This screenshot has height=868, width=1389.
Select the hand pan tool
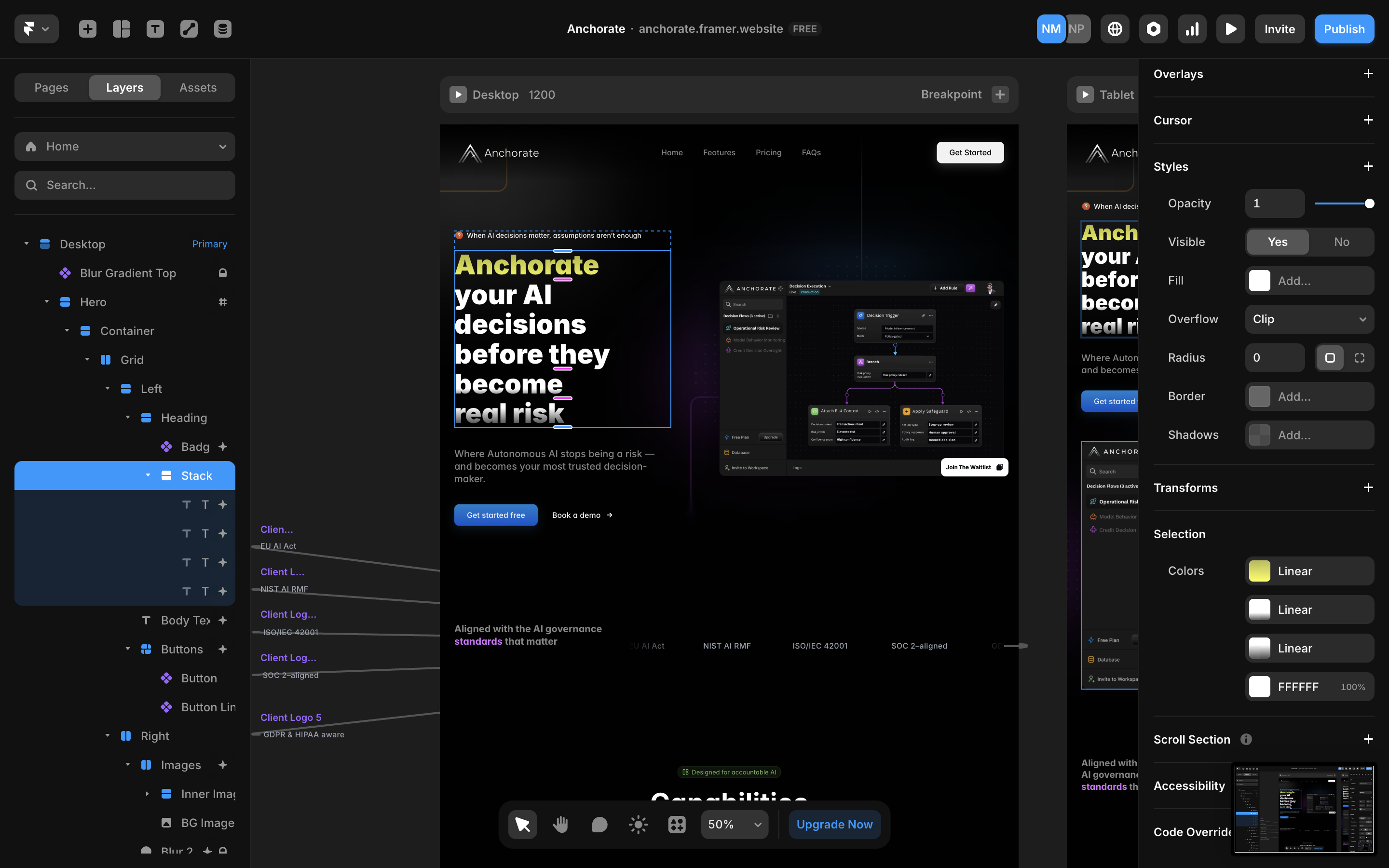(x=561, y=825)
